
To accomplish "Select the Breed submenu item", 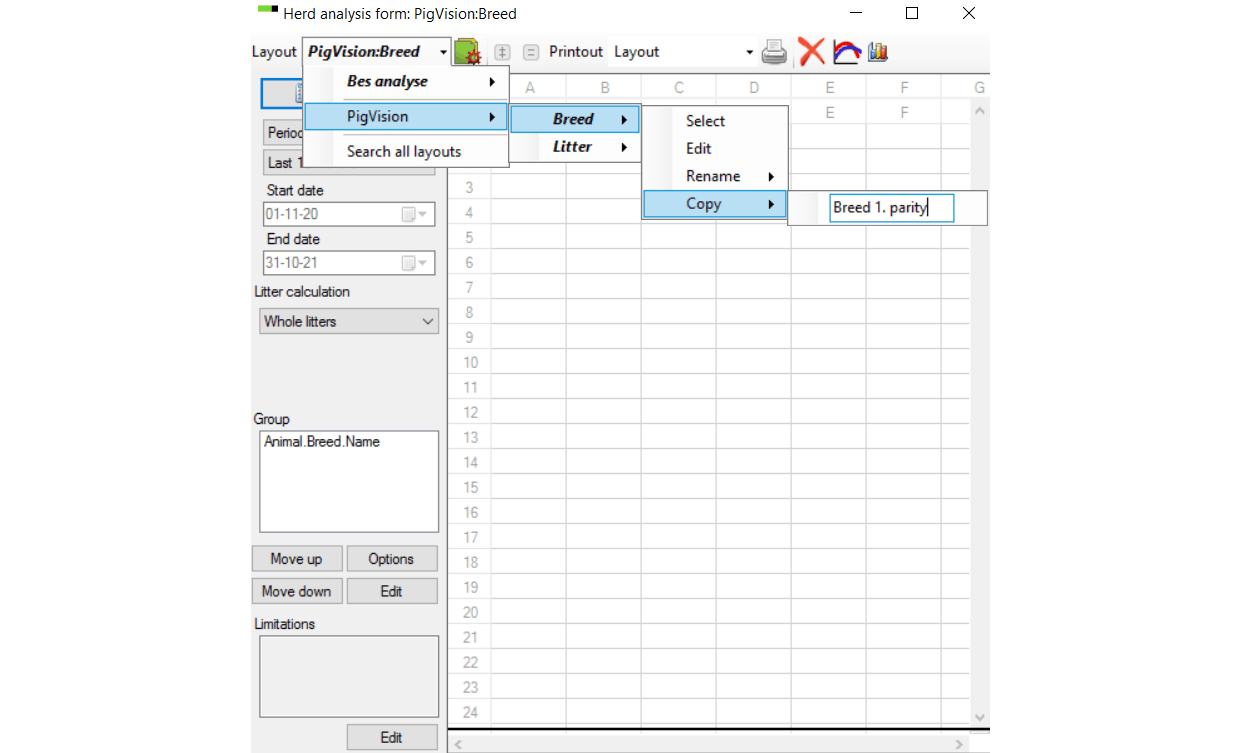I will (x=575, y=119).
